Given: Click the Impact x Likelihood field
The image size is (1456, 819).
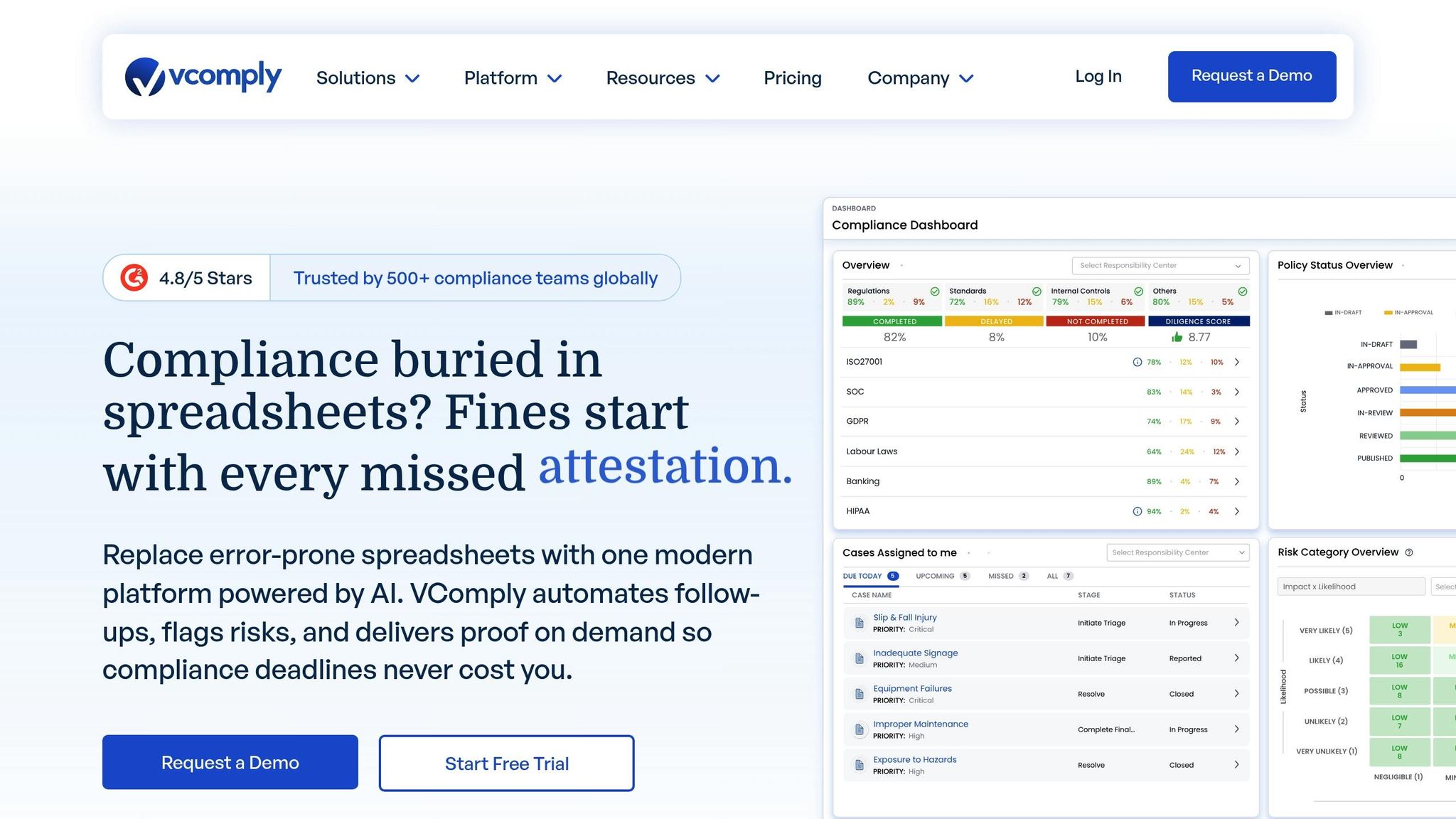Looking at the screenshot, I should point(1350,587).
